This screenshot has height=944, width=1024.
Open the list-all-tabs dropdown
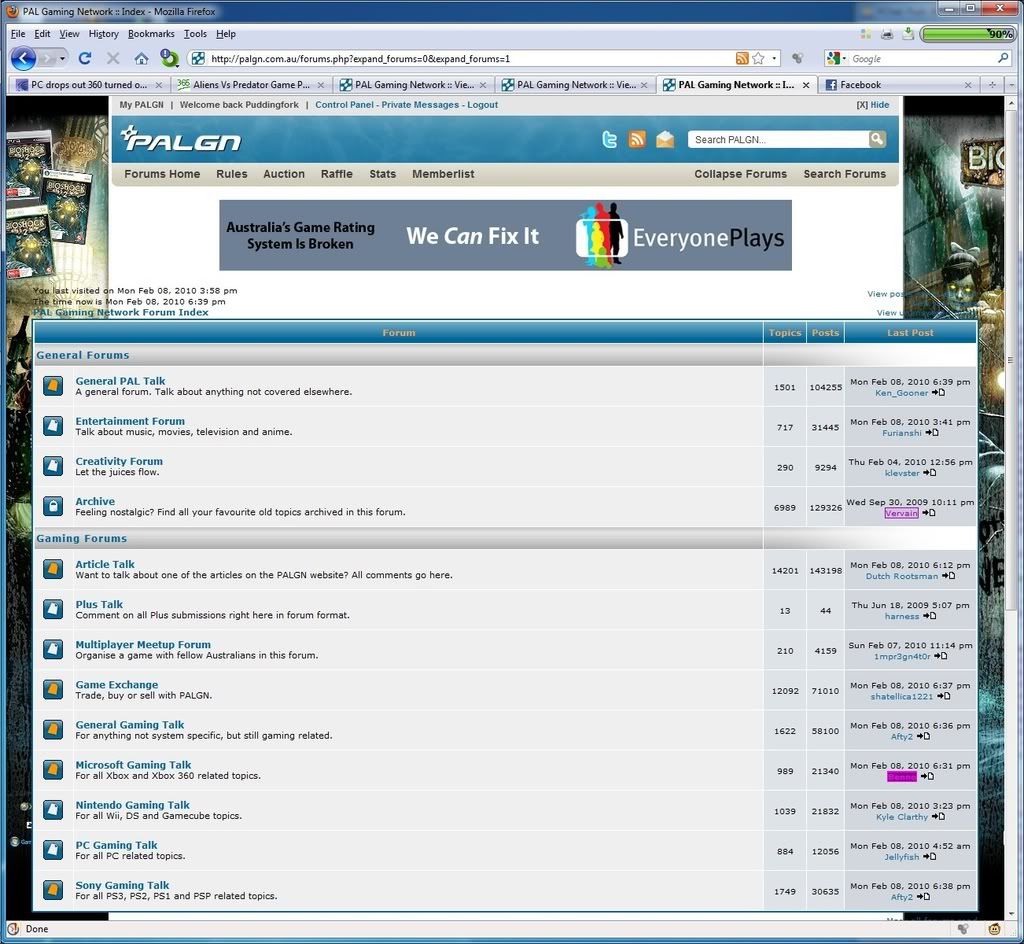pyautogui.click(x=1013, y=85)
